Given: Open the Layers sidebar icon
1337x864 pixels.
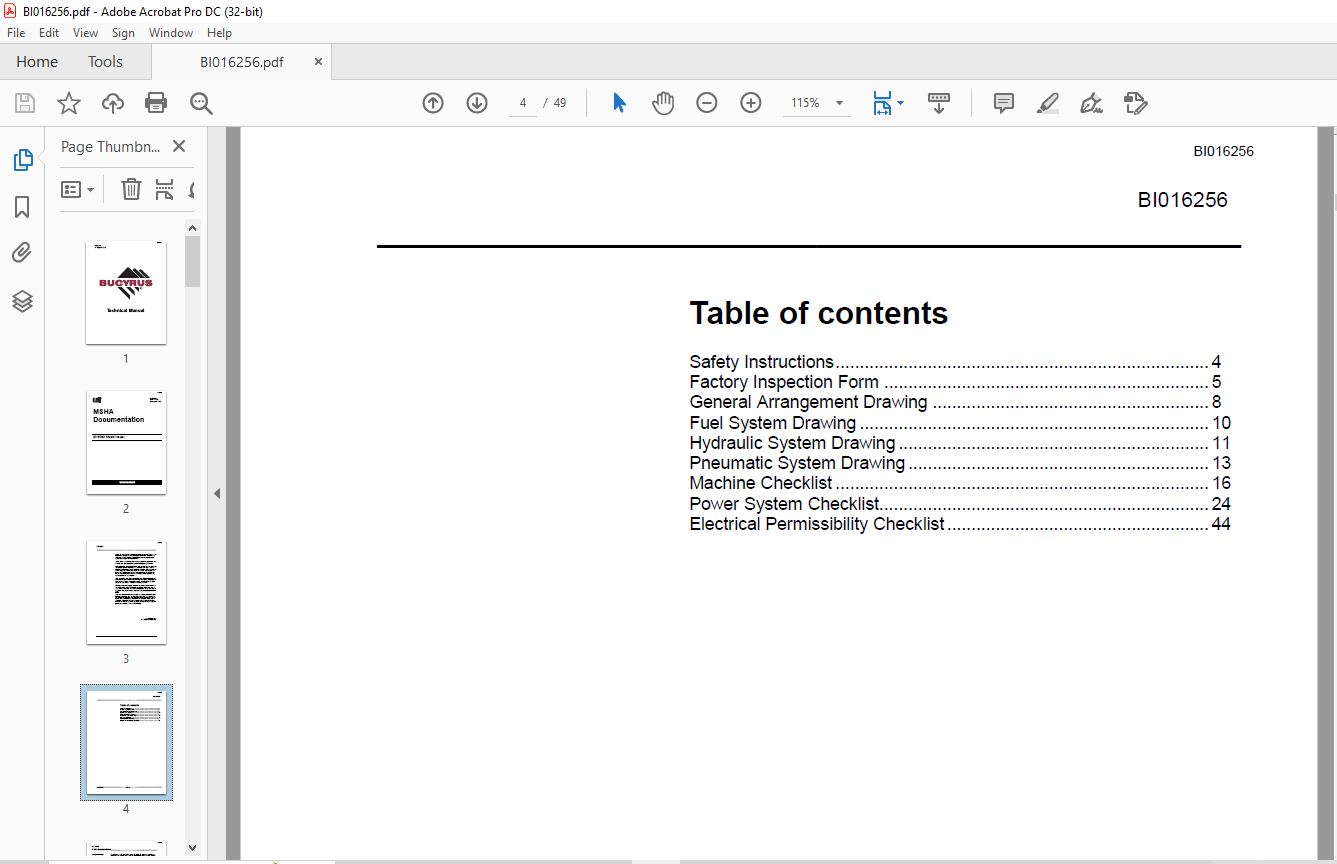Looking at the screenshot, I should click(22, 301).
